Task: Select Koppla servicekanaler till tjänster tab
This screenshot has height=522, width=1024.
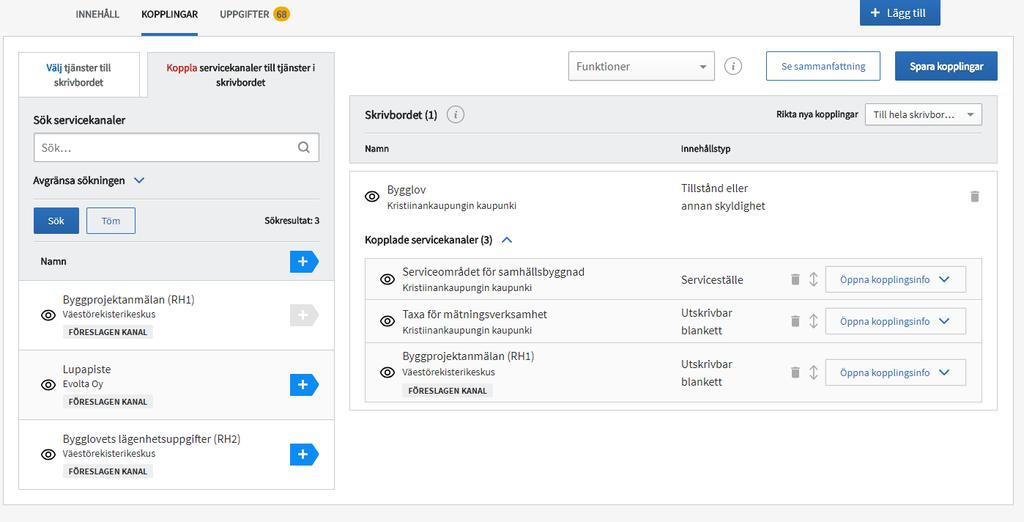Action: pos(241,74)
